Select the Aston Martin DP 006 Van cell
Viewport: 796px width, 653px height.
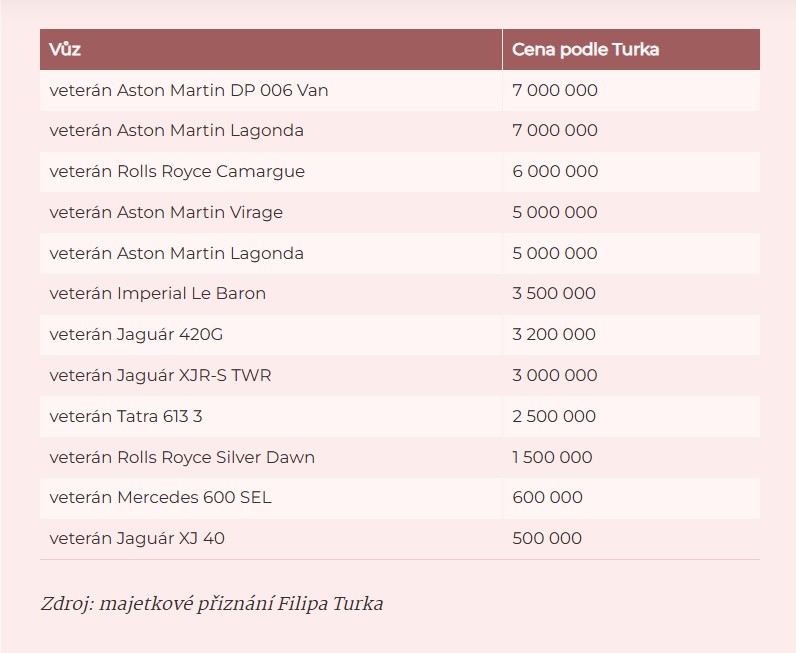pos(189,90)
